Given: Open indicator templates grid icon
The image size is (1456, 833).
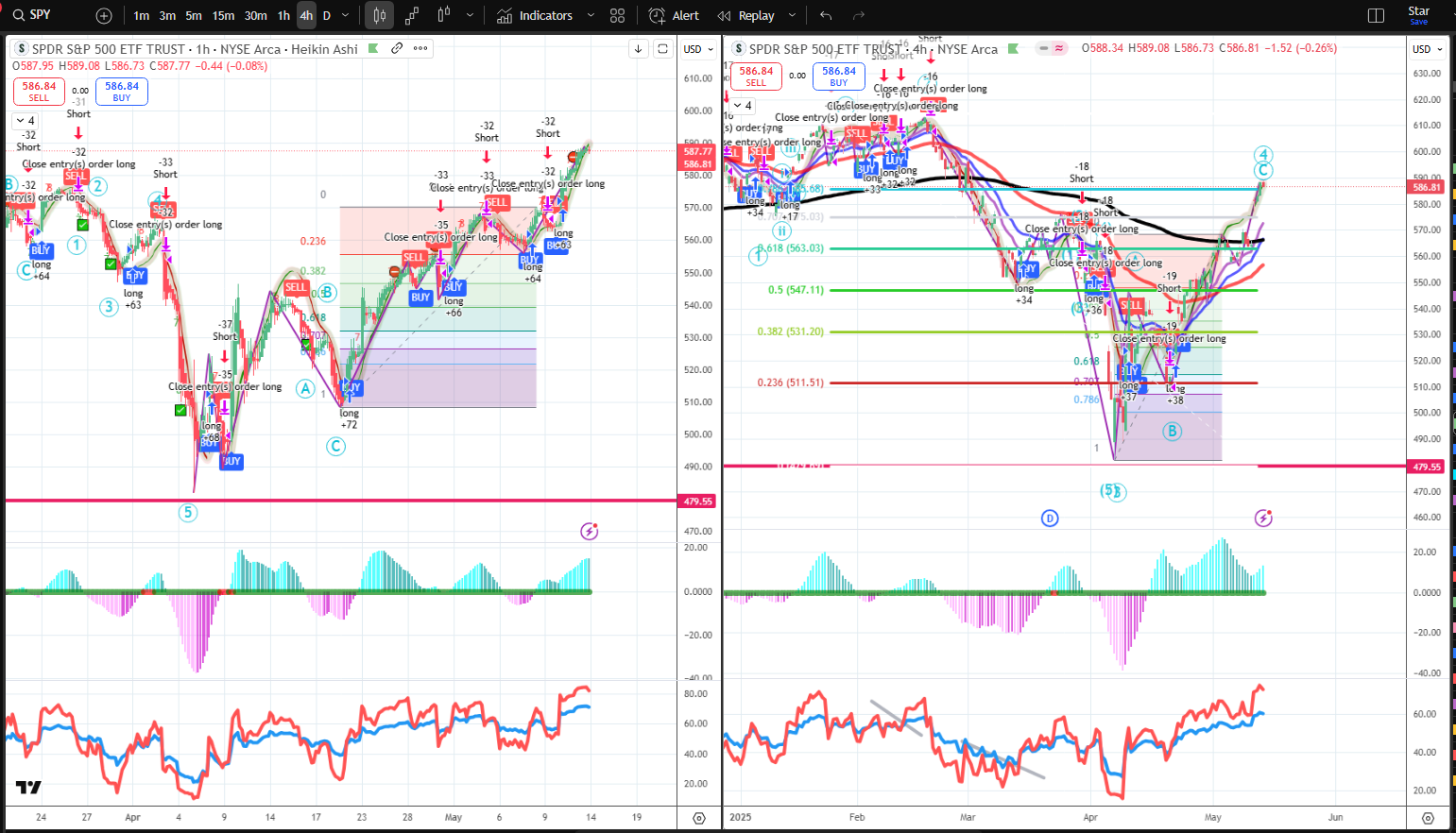Looking at the screenshot, I should [618, 16].
